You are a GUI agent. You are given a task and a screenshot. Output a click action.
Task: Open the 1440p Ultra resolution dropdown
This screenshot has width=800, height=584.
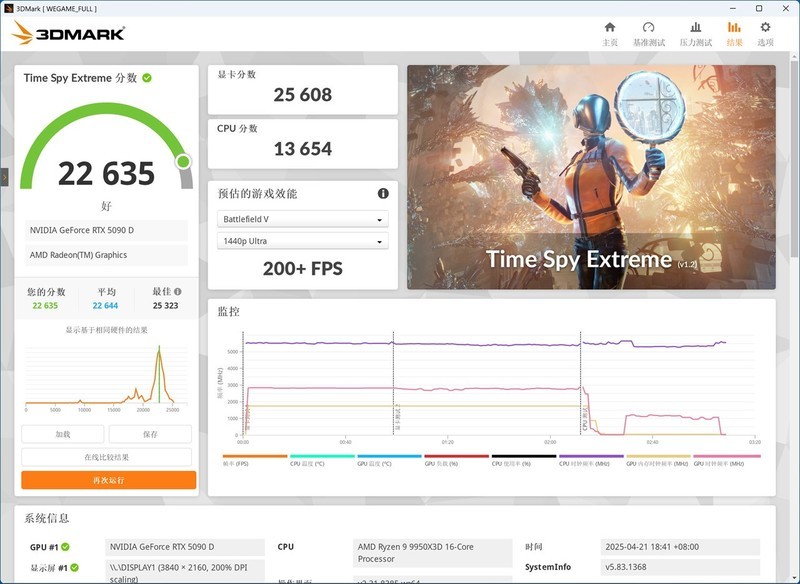coord(301,240)
